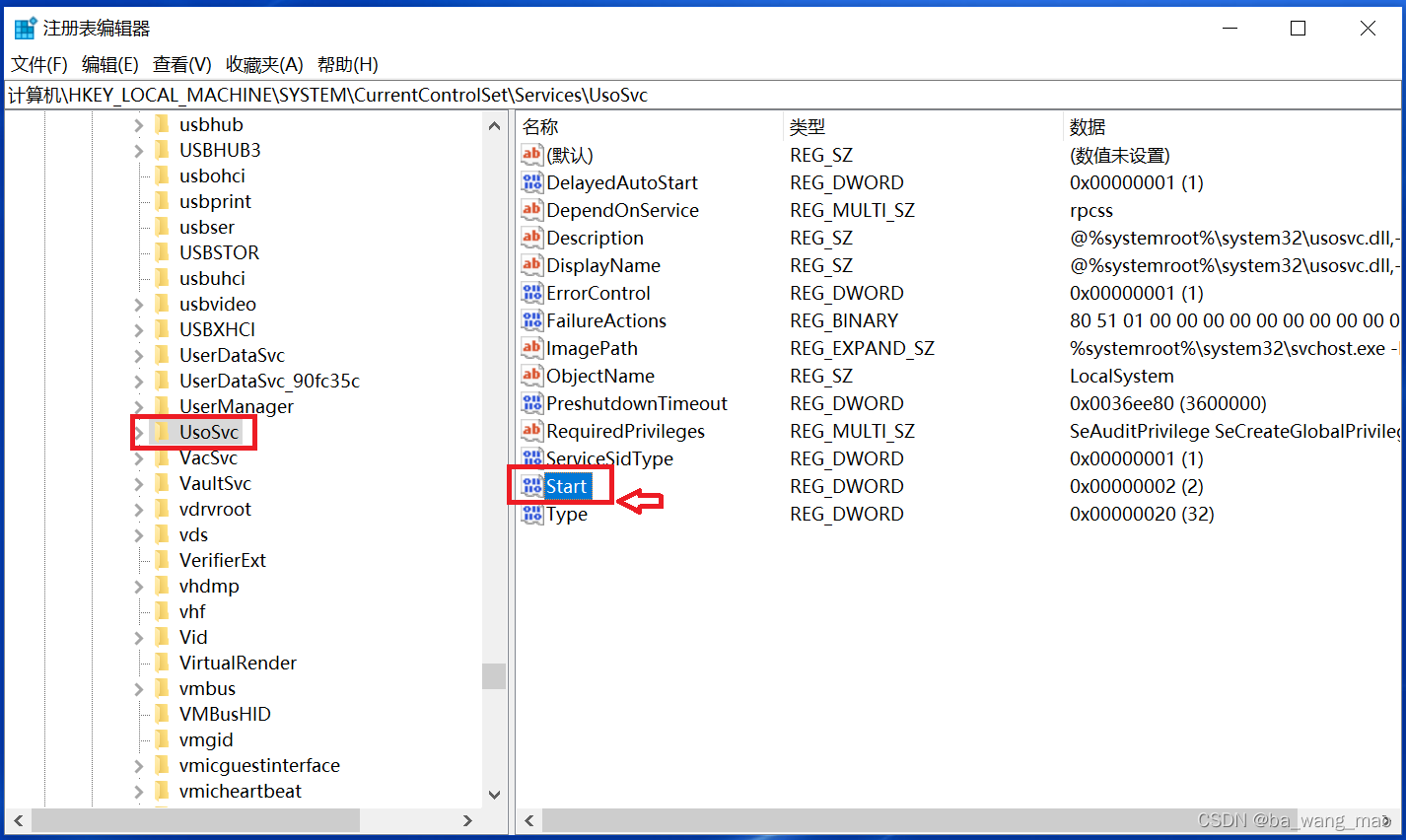Expand the USBHUB3 tree node
Image resolution: width=1406 pixels, height=840 pixels.
click(x=139, y=151)
